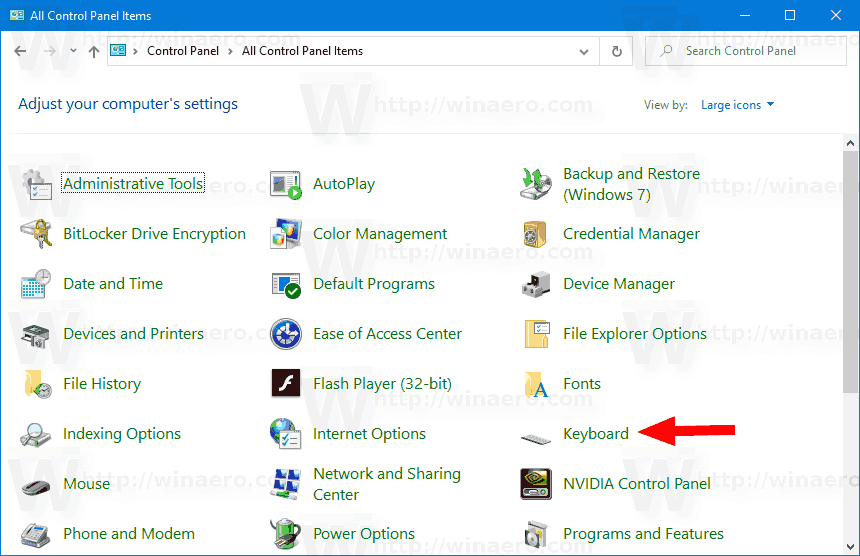Open the Phone and Modem link

(x=129, y=534)
